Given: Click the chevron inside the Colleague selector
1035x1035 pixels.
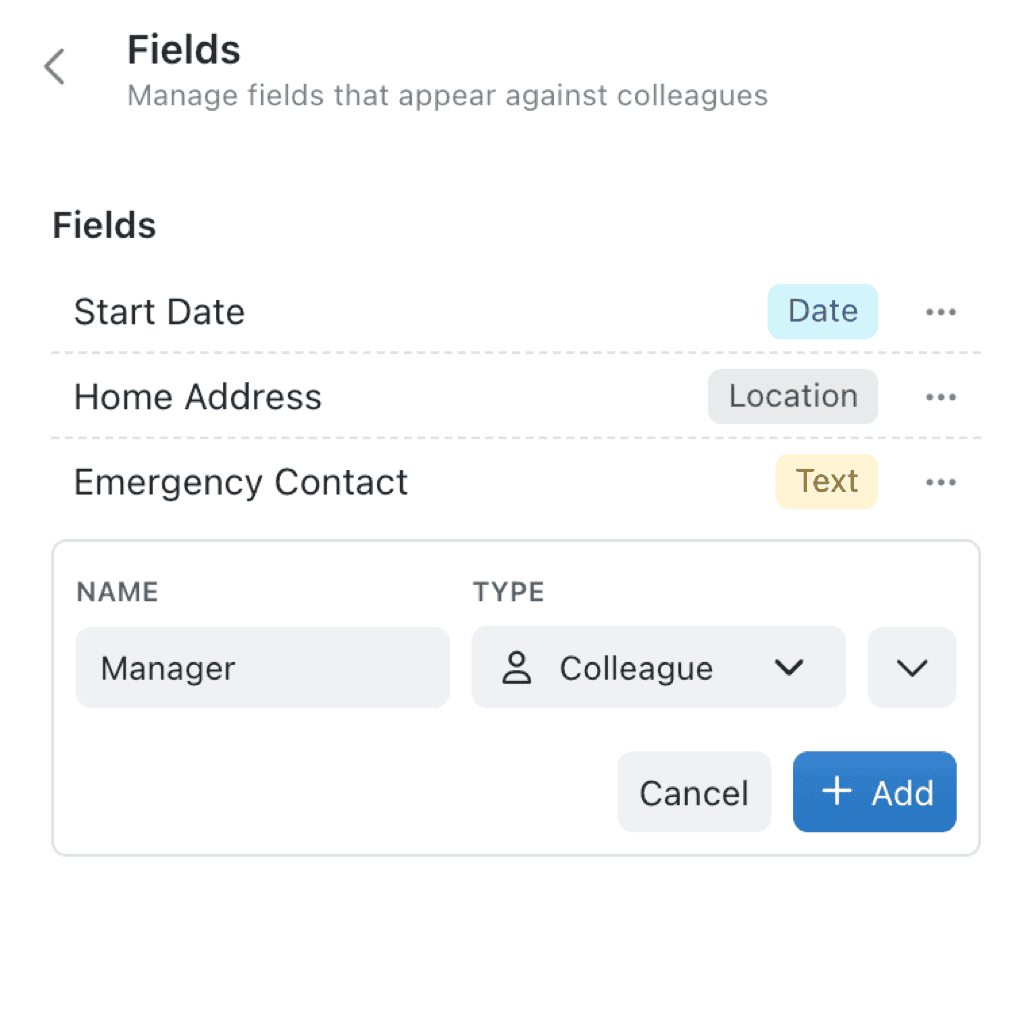Looking at the screenshot, I should (789, 667).
